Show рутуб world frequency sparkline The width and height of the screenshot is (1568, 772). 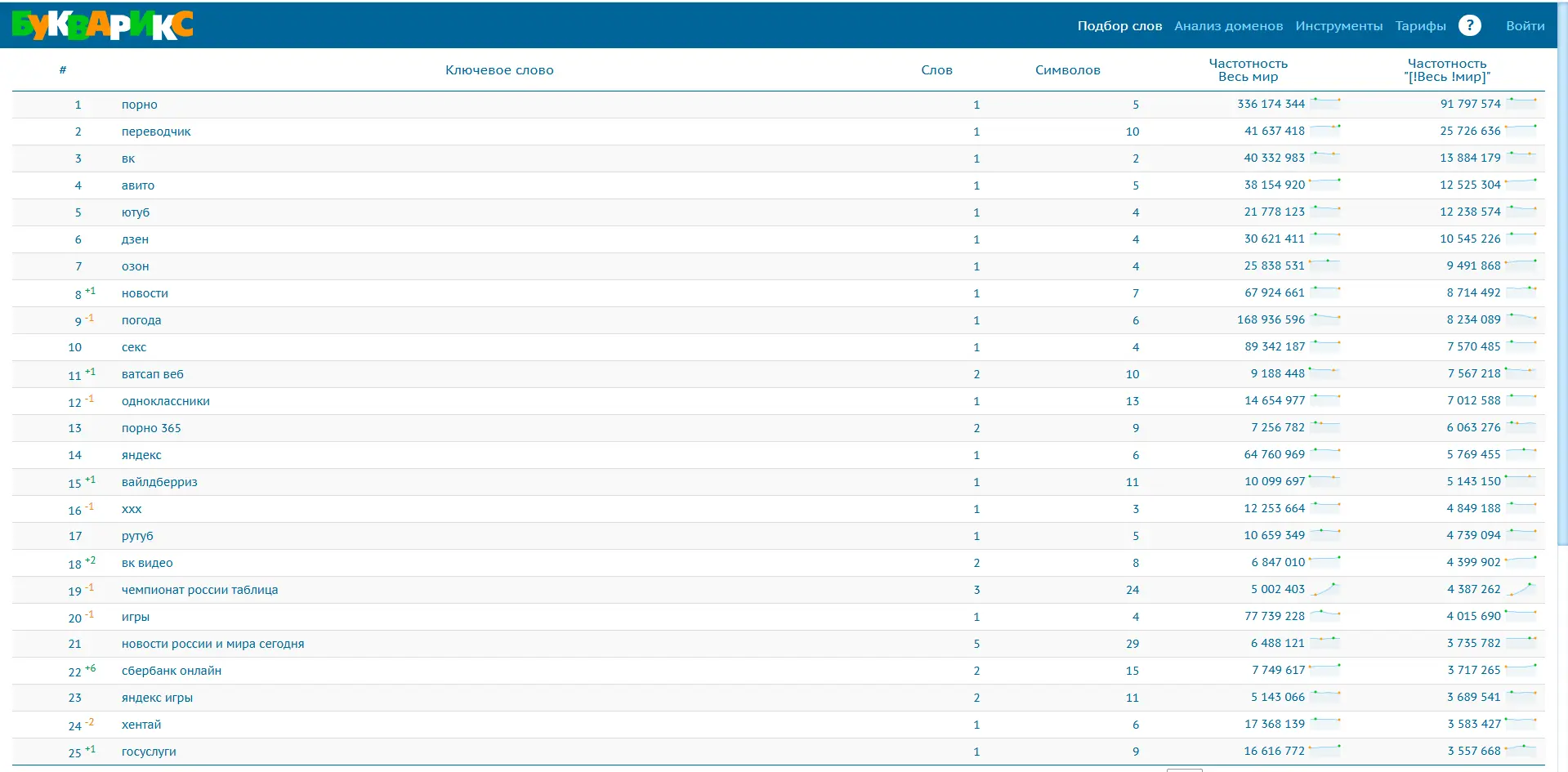(x=1325, y=535)
